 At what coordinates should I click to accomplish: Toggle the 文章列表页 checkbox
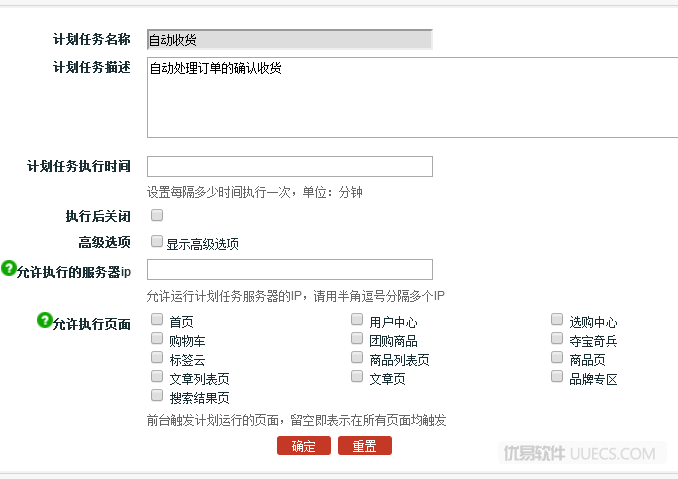tap(157, 376)
